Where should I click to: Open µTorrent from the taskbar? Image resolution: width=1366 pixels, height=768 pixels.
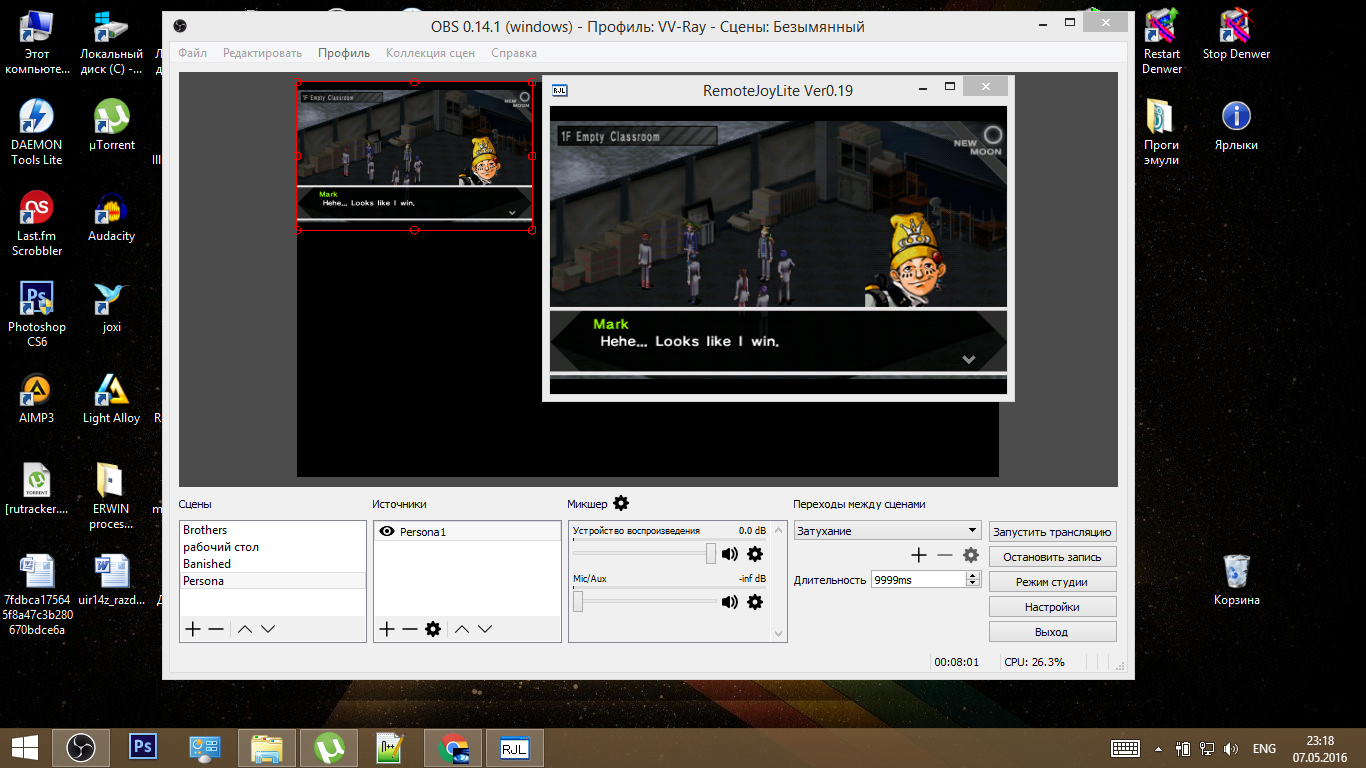click(x=329, y=747)
